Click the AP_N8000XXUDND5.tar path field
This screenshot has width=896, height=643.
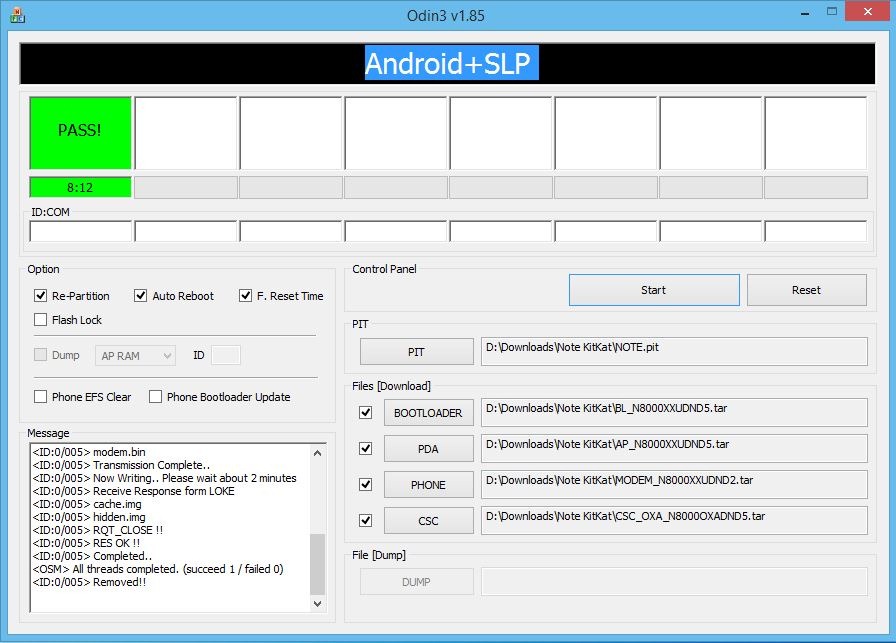pyautogui.click(x=674, y=448)
